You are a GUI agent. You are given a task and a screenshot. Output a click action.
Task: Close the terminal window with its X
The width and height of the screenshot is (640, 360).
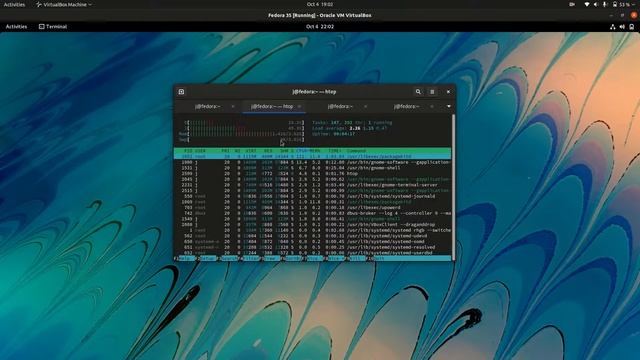click(x=448, y=92)
